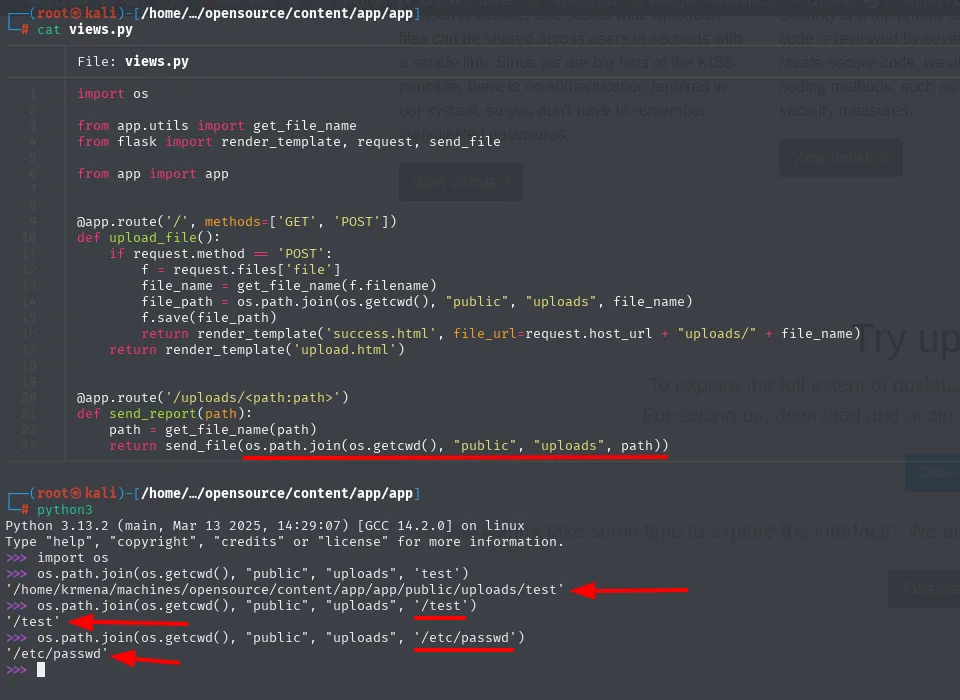The image size is (960, 700).
Task: Click the "f = request.files['file']" line
Action: point(241,269)
